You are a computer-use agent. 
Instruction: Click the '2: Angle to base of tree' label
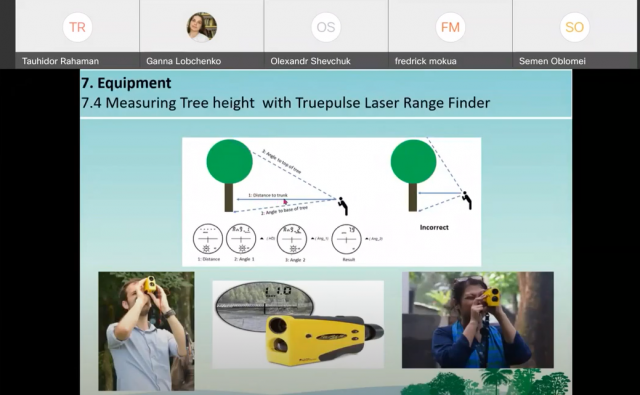(284, 210)
